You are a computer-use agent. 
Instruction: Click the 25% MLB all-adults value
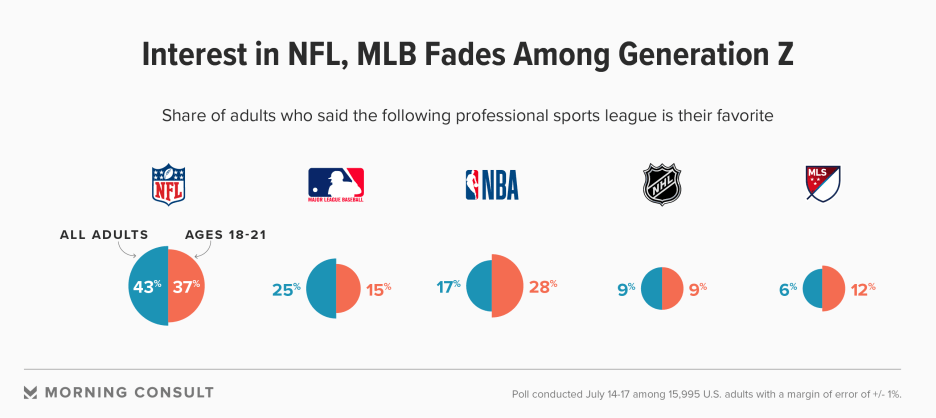pyautogui.click(x=286, y=290)
